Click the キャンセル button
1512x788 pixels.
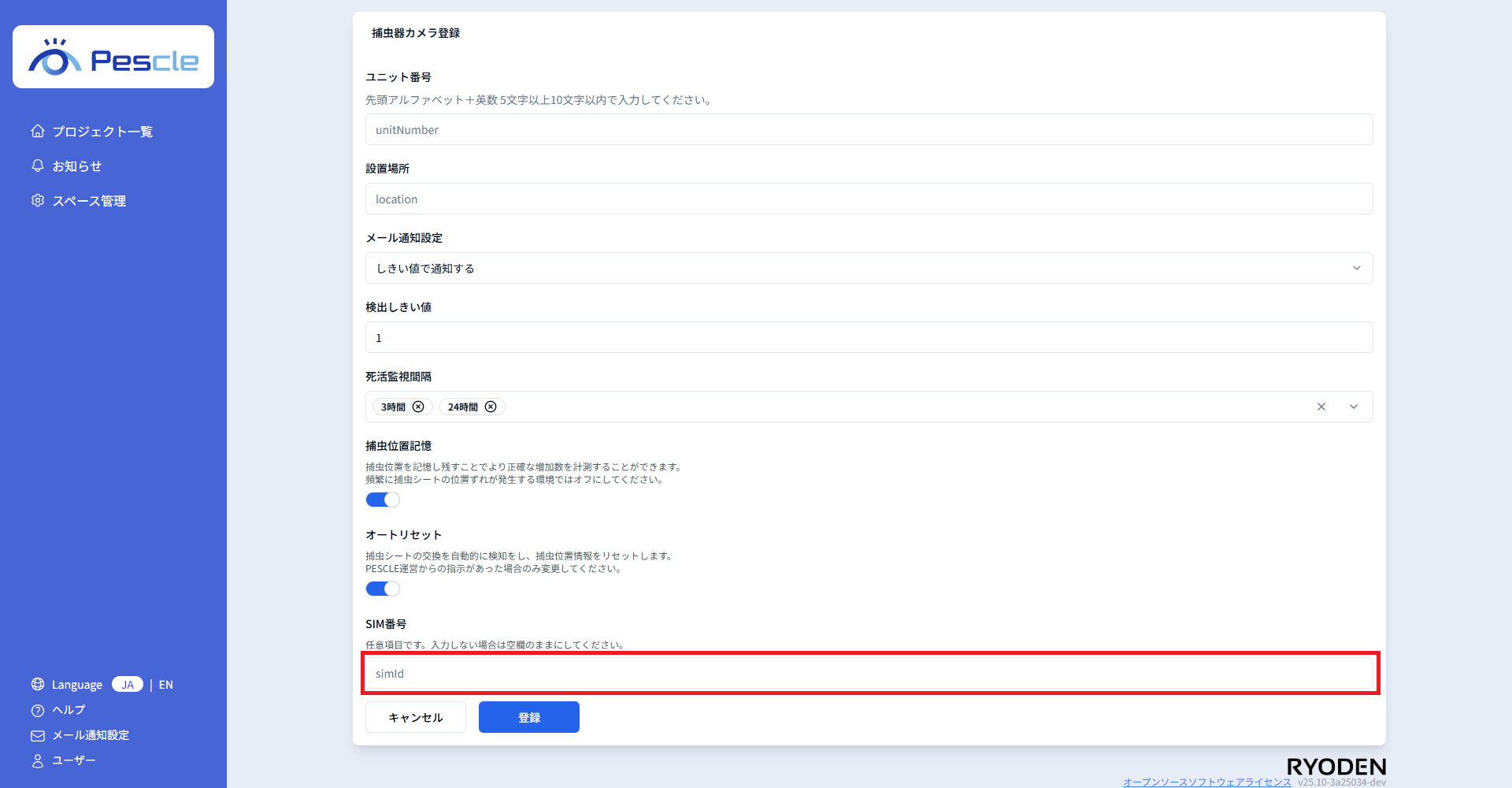[x=416, y=717]
